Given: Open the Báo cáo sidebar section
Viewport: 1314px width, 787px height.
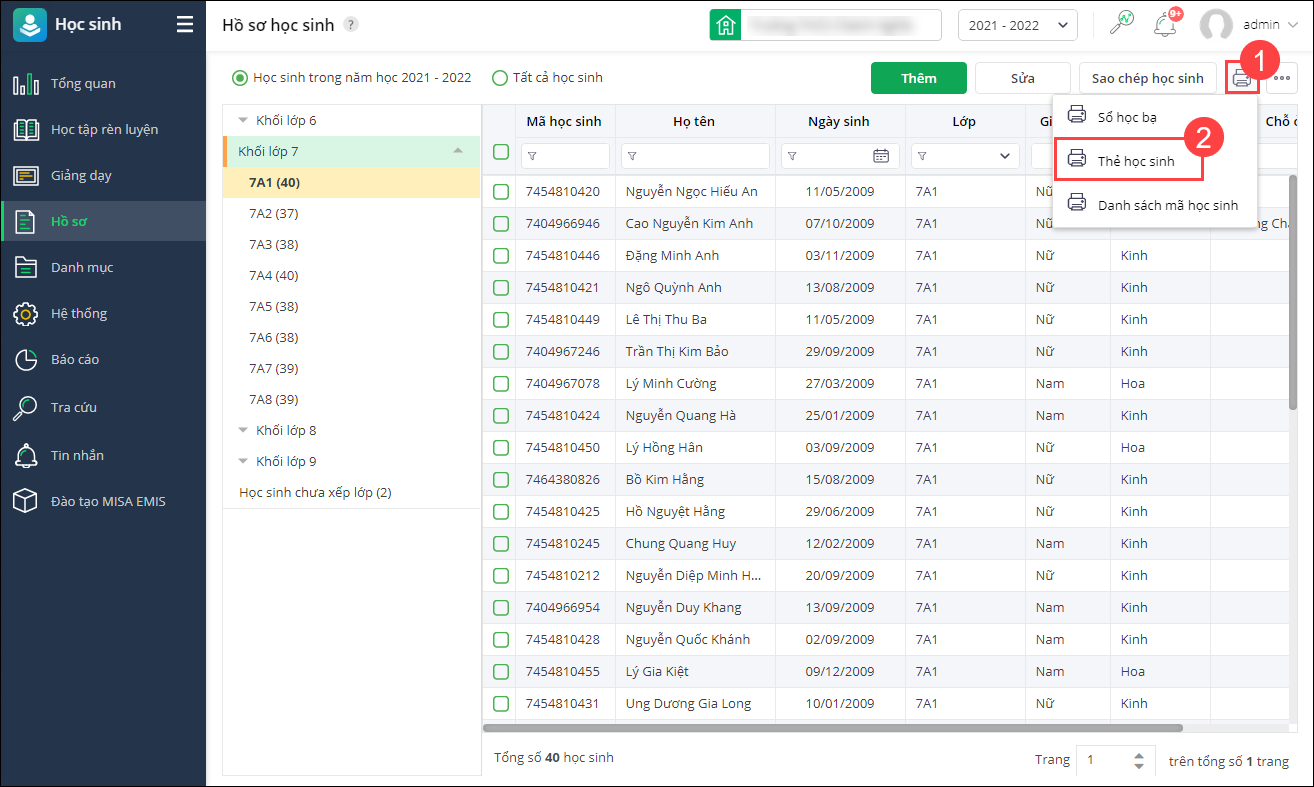Looking at the screenshot, I should (x=75, y=359).
